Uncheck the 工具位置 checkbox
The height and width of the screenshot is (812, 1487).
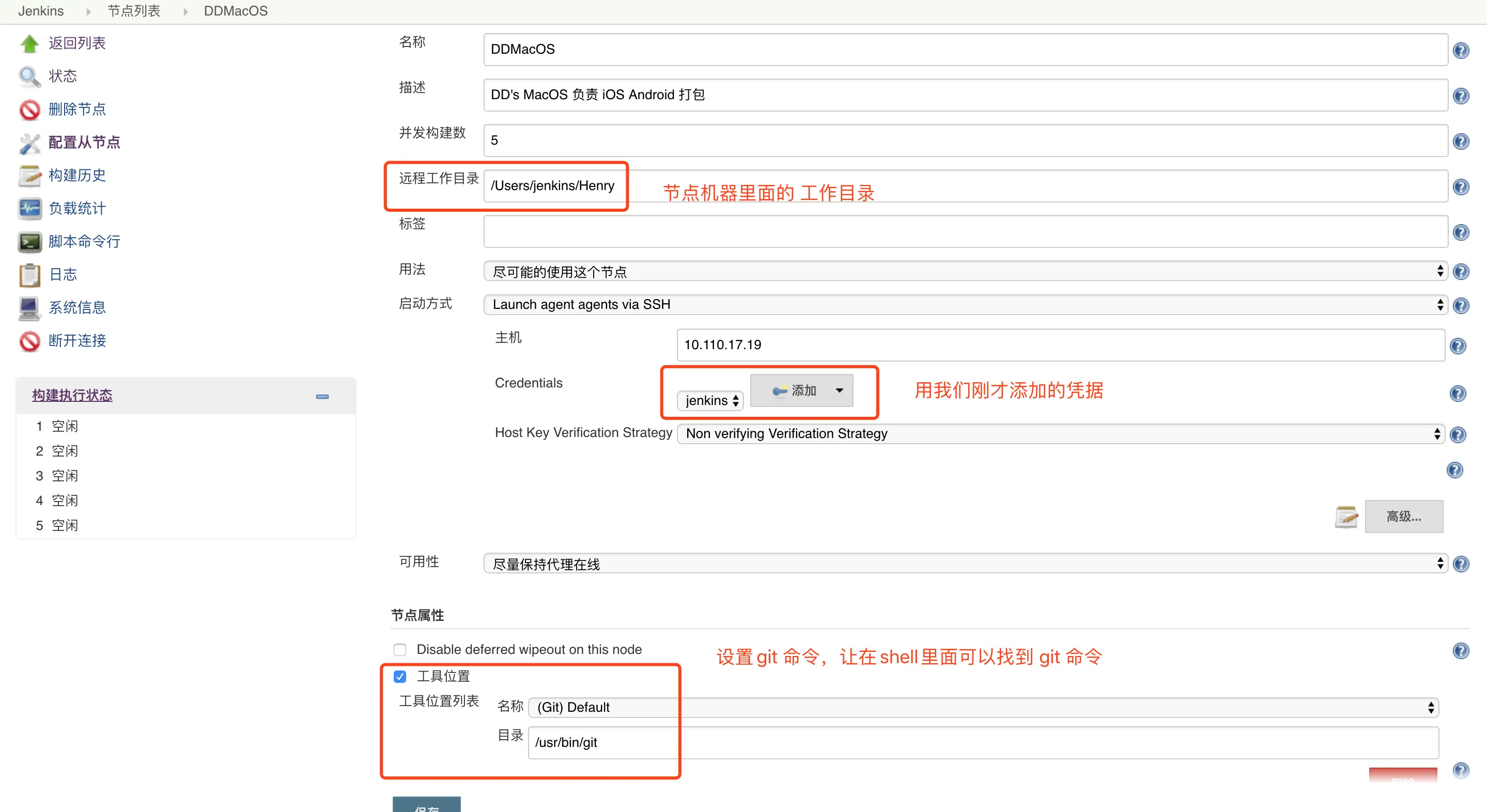(400, 676)
